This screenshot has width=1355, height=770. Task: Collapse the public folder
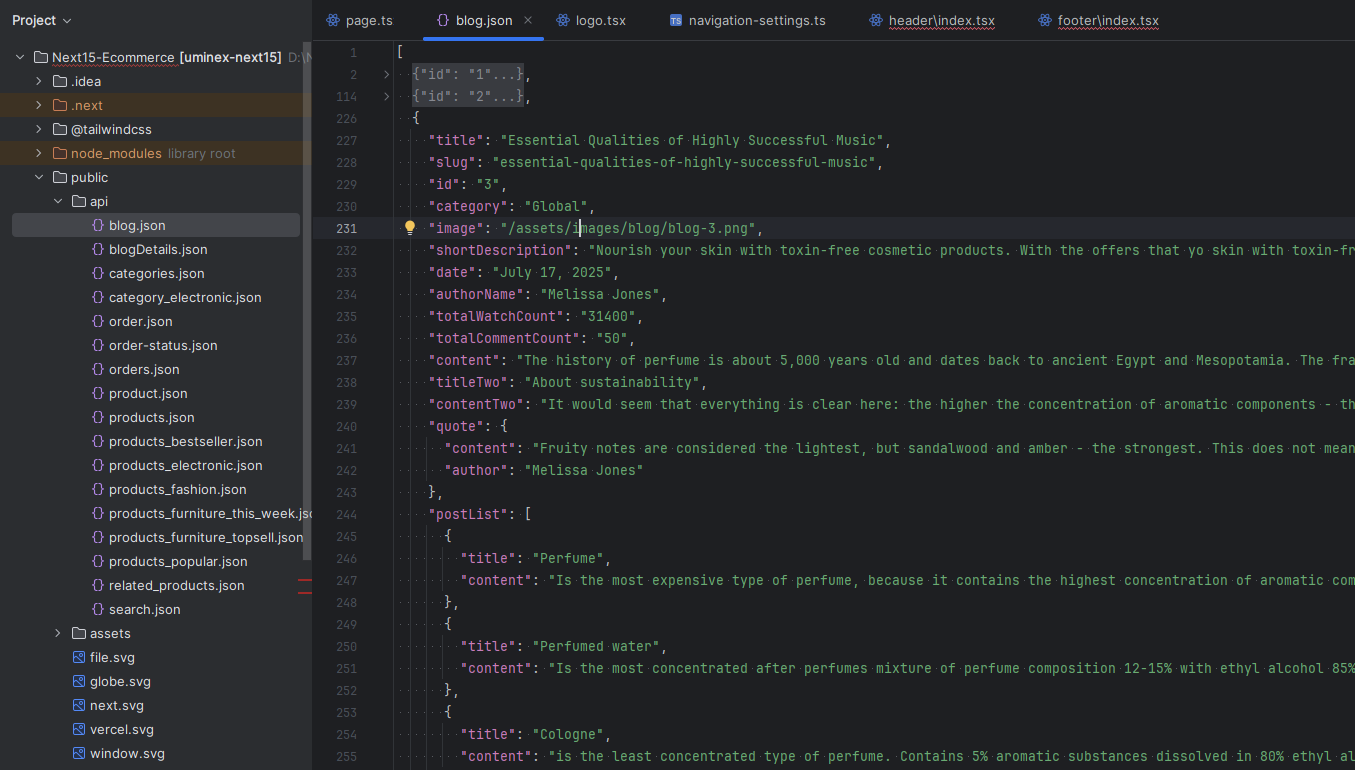(39, 178)
